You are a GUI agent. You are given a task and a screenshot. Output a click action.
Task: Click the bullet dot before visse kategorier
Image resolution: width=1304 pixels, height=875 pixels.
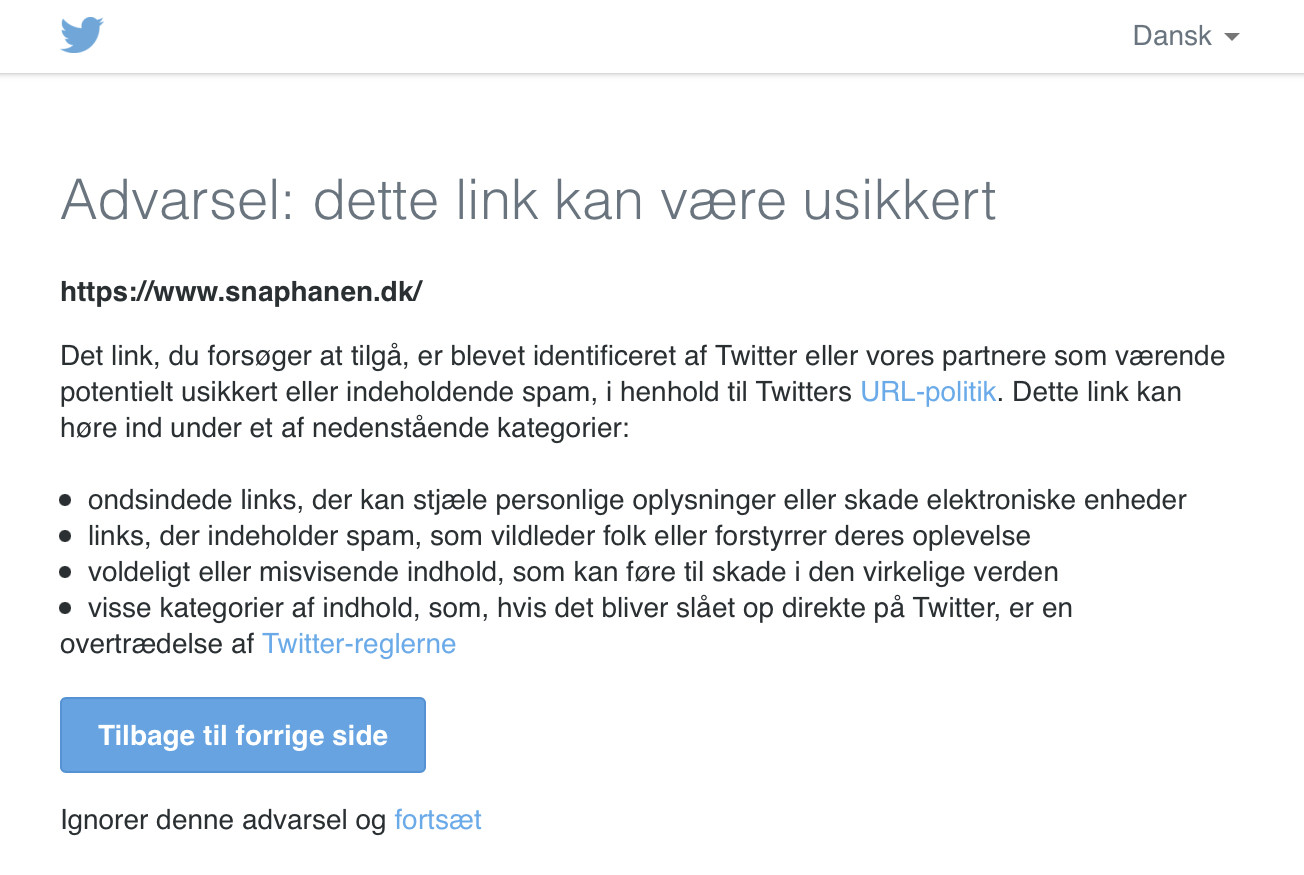click(66, 608)
